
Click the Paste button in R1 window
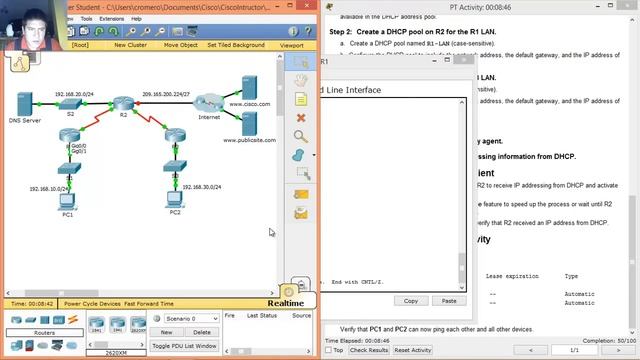[449, 301]
